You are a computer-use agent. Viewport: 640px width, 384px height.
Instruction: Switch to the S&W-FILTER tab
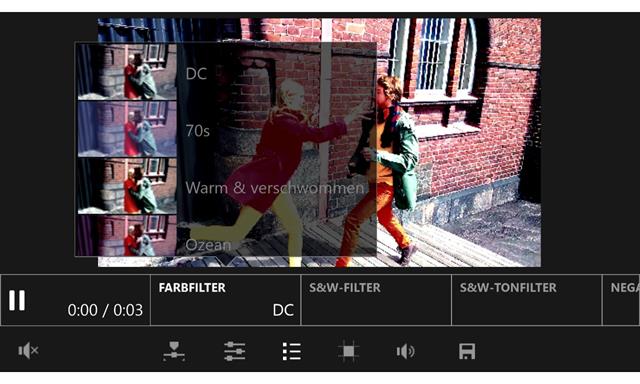[376, 300]
